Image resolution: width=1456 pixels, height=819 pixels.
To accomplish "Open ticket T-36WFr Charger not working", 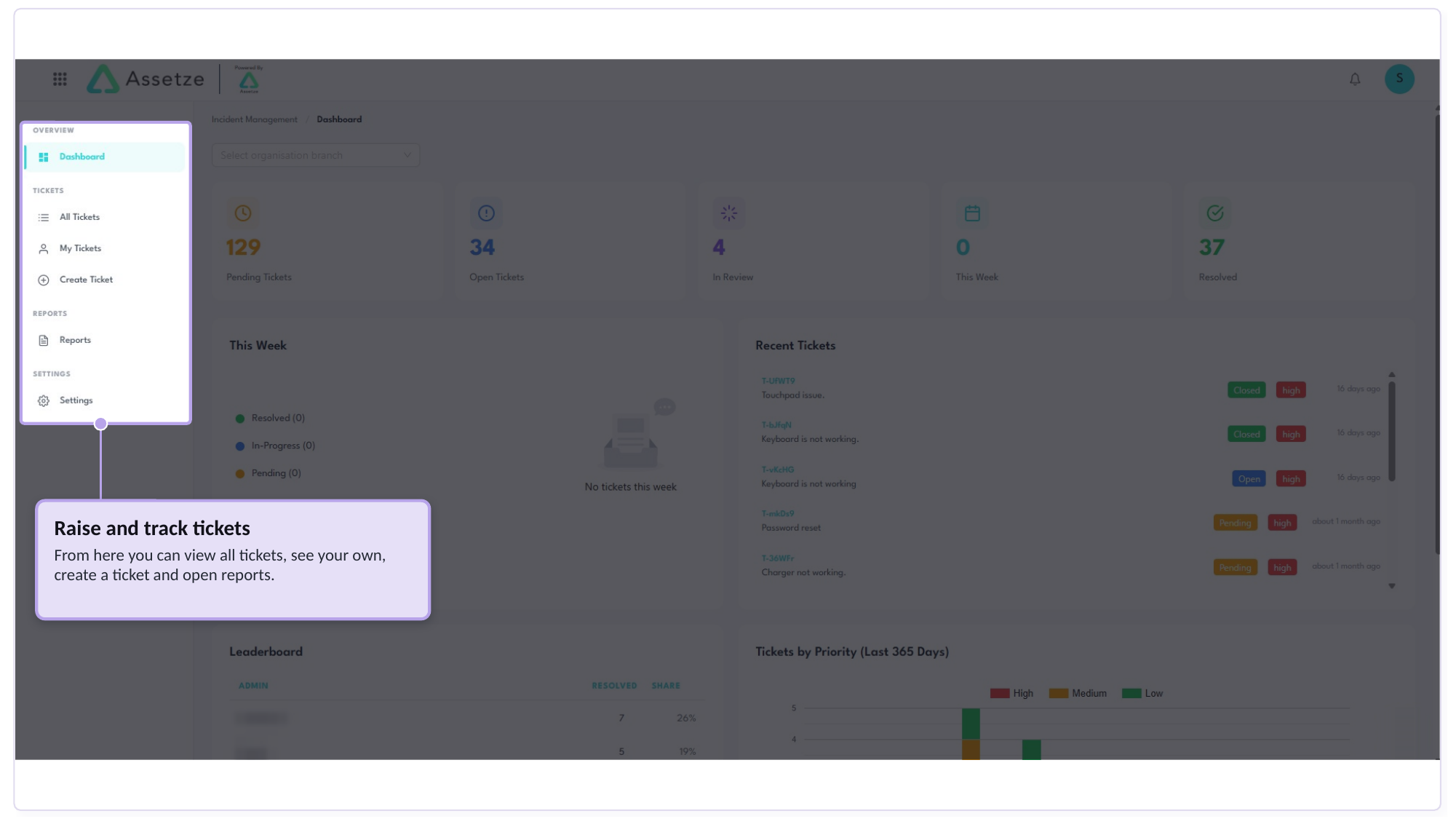I will click(778, 559).
